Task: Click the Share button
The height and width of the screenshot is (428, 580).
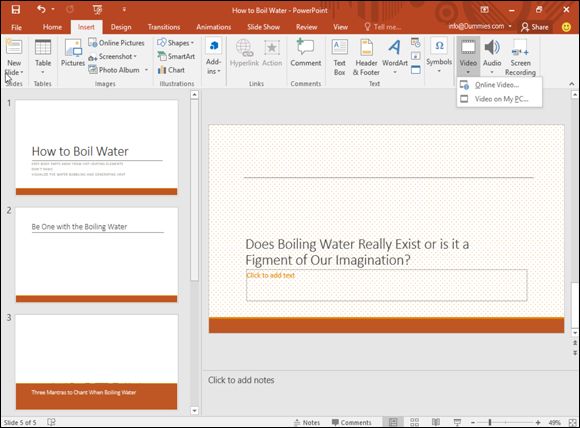Action: coord(535,27)
